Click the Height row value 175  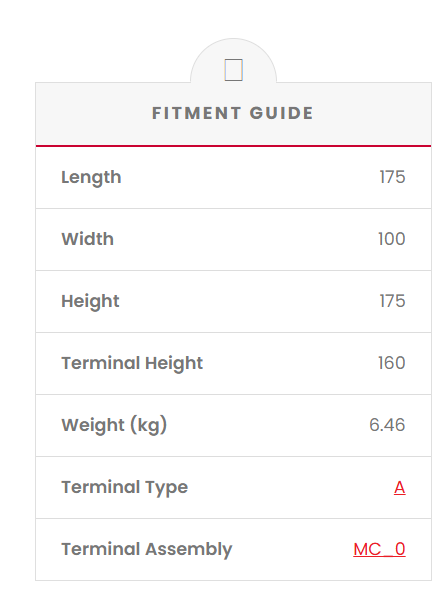point(393,301)
